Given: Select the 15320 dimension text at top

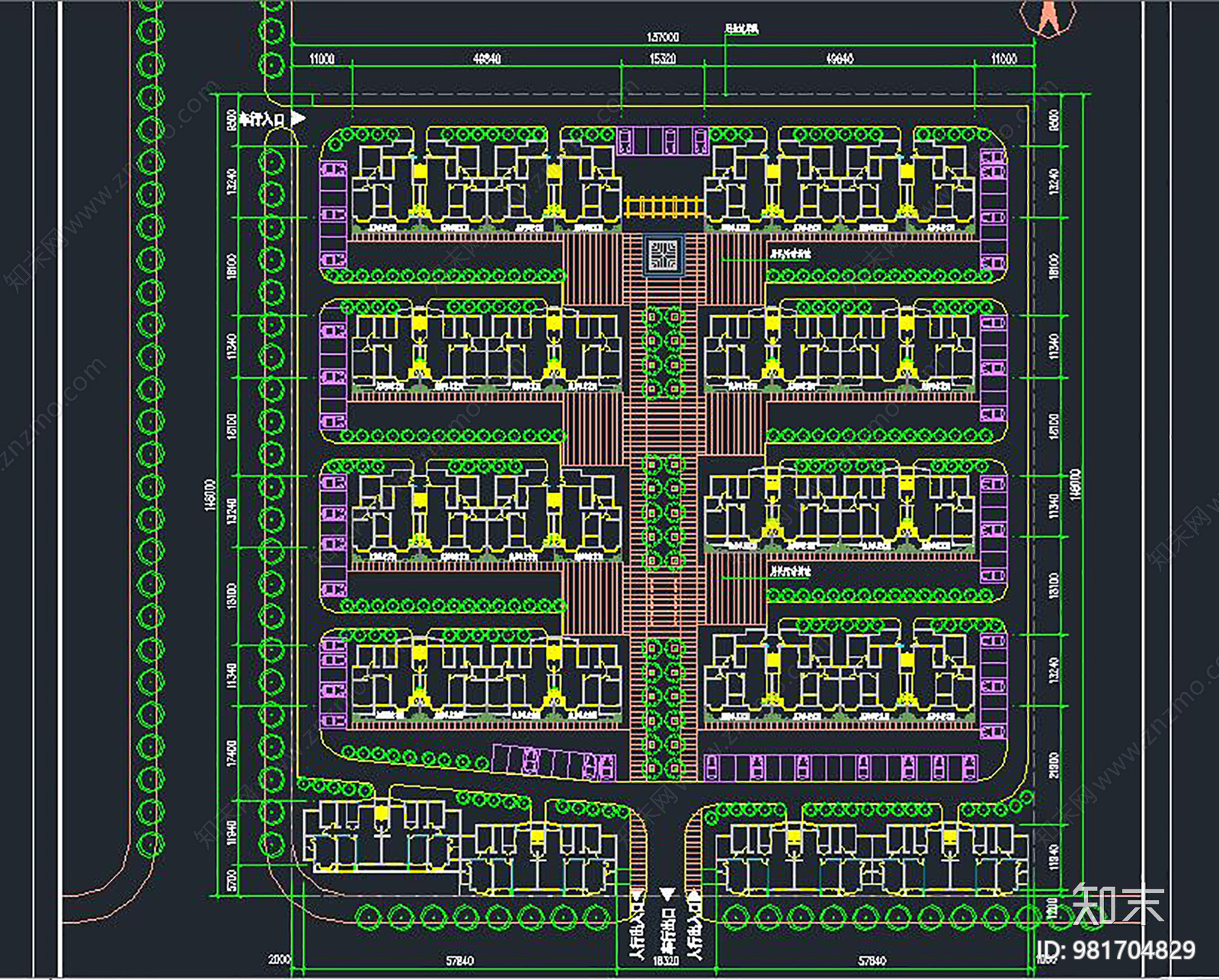Looking at the screenshot, I should pyautogui.click(x=662, y=59).
